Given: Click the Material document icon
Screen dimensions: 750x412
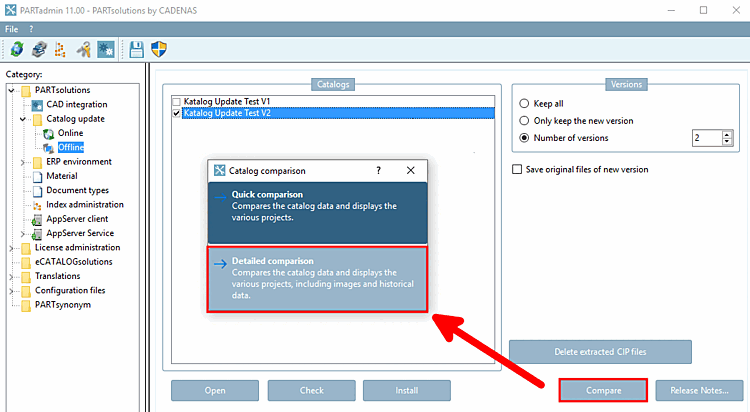Looking at the screenshot, I should [x=37, y=177].
